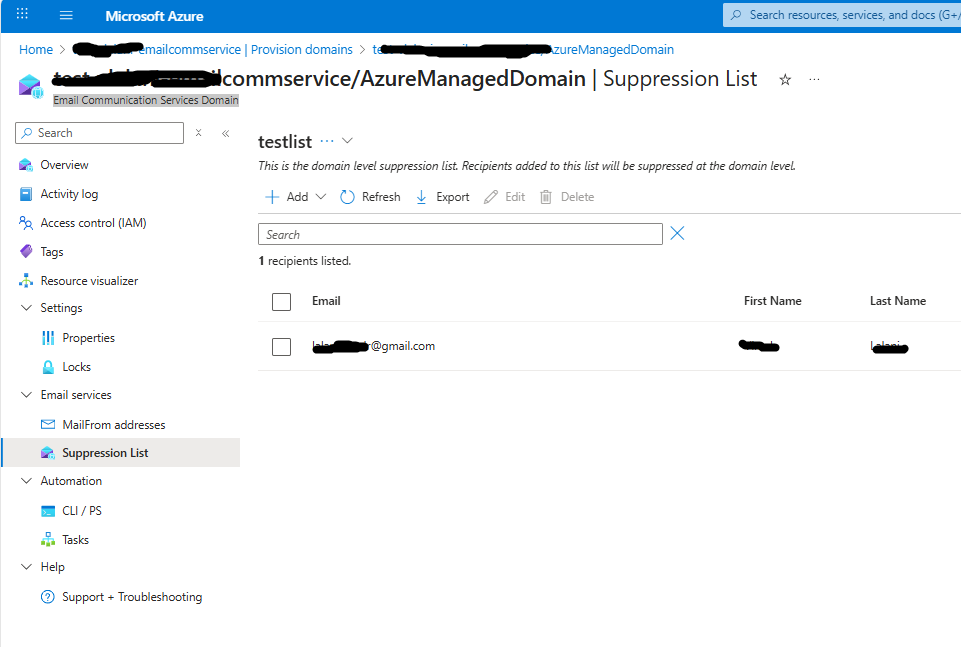Viewport: 961px width, 647px height.
Task: Open the portal hamburger menu
Action: 66,15
